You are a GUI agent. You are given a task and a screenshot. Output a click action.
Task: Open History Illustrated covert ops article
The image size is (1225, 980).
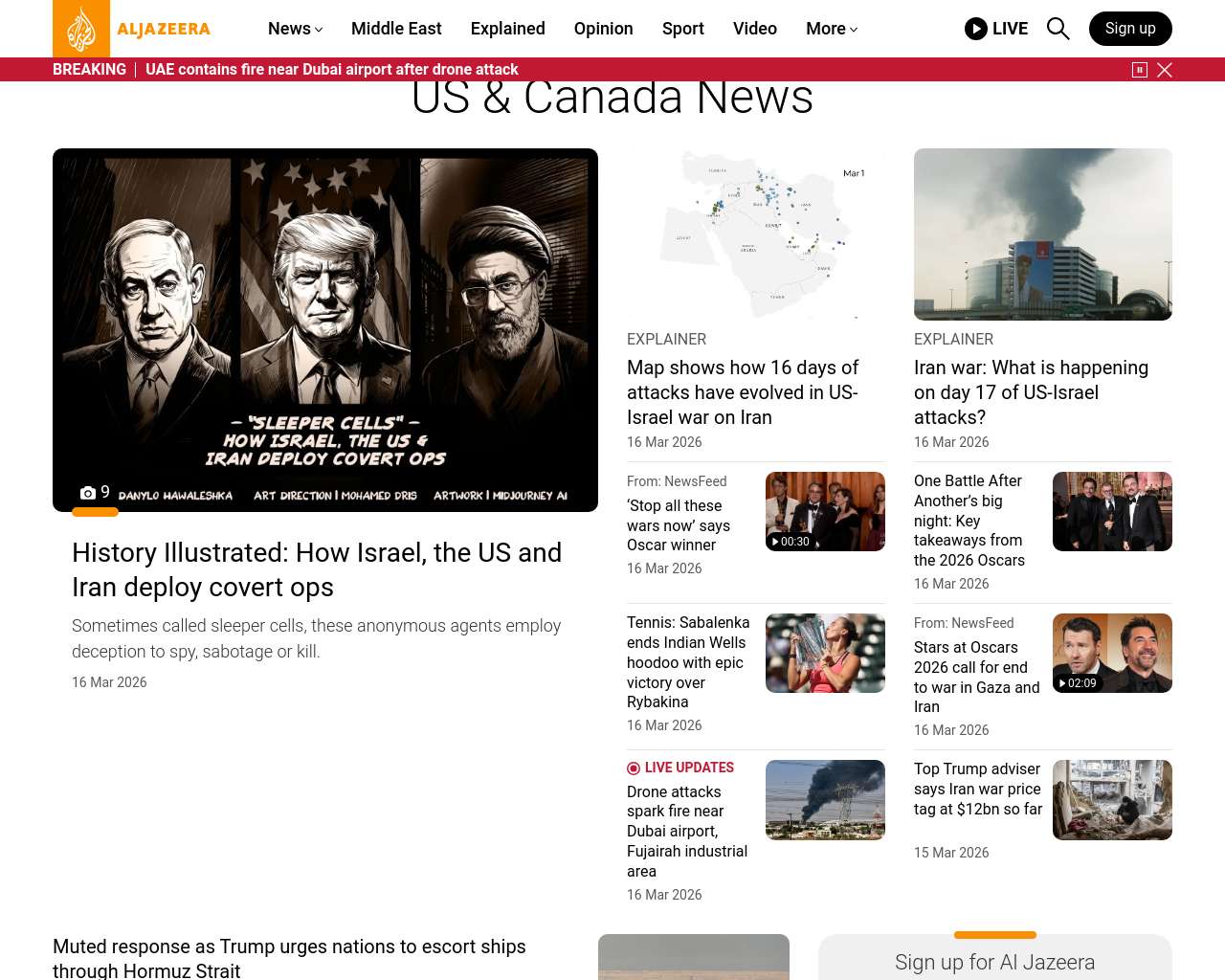coord(317,569)
